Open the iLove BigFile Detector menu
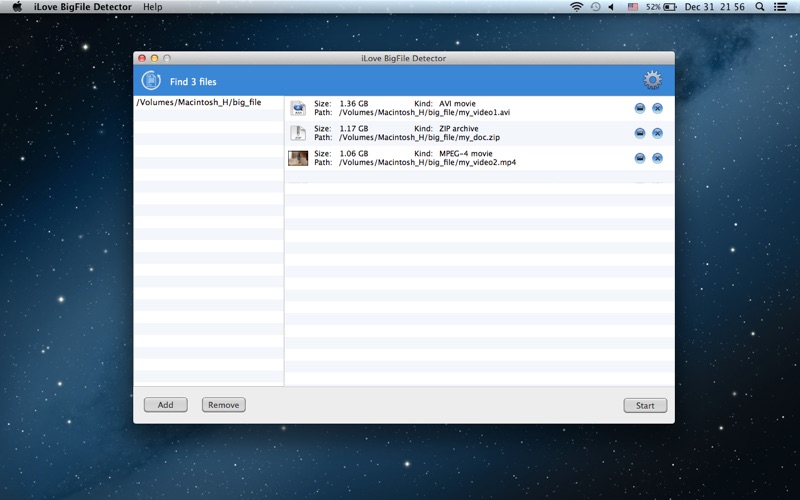Viewport: 800px width, 500px height. click(83, 7)
